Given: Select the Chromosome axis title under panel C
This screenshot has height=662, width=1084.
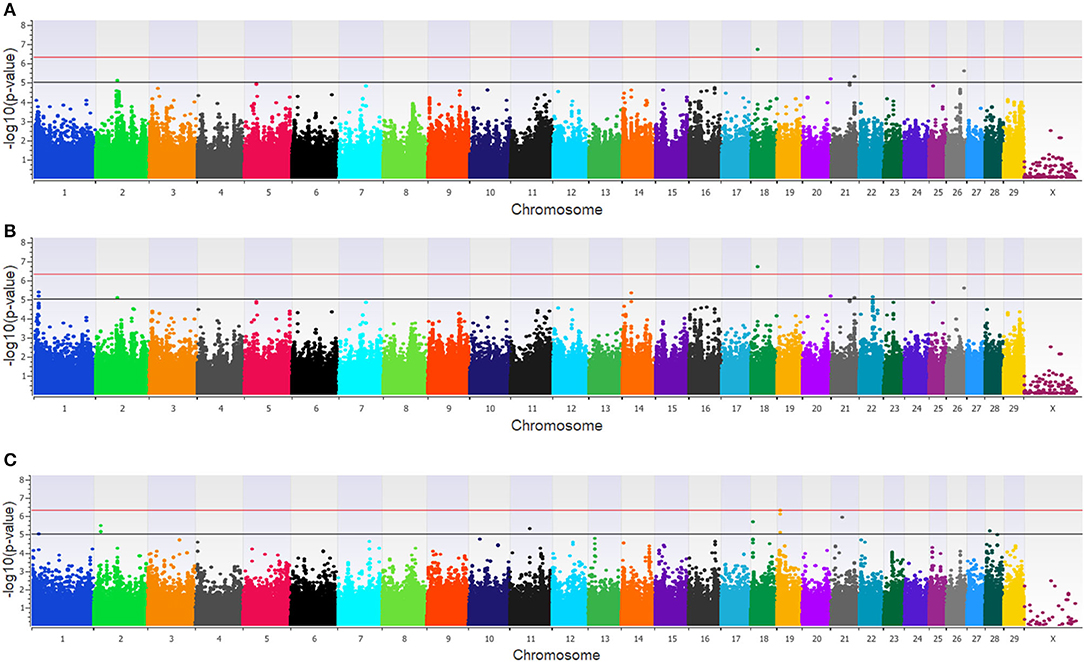Looking at the screenshot, I should pyautogui.click(x=557, y=654).
